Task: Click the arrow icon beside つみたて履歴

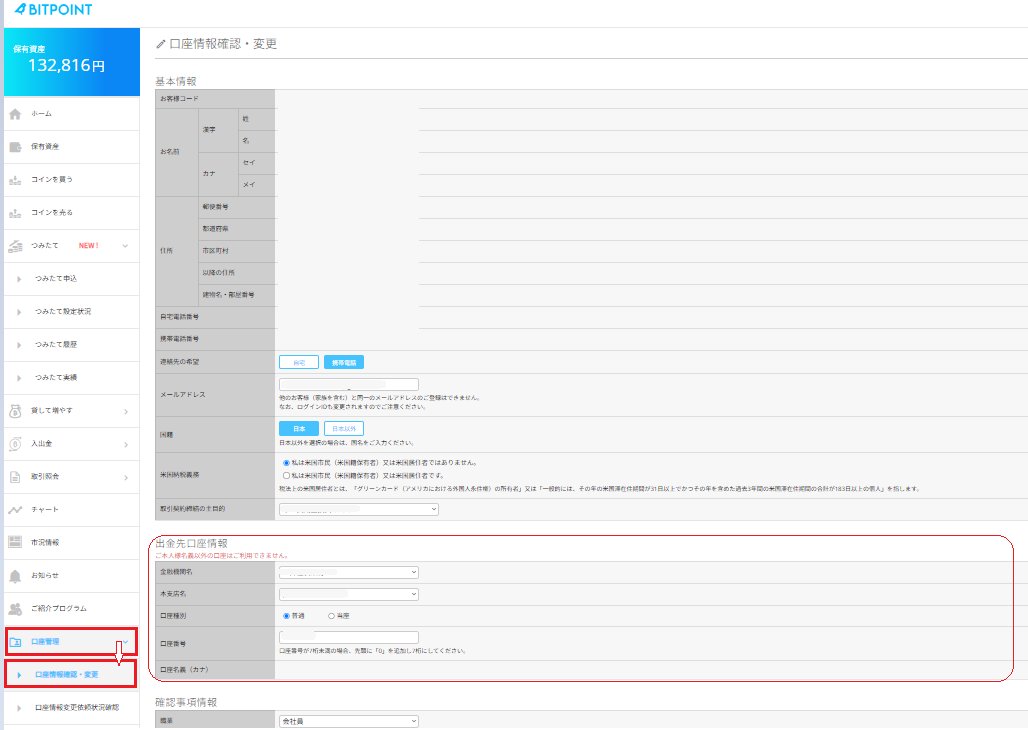Action: [x=19, y=345]
